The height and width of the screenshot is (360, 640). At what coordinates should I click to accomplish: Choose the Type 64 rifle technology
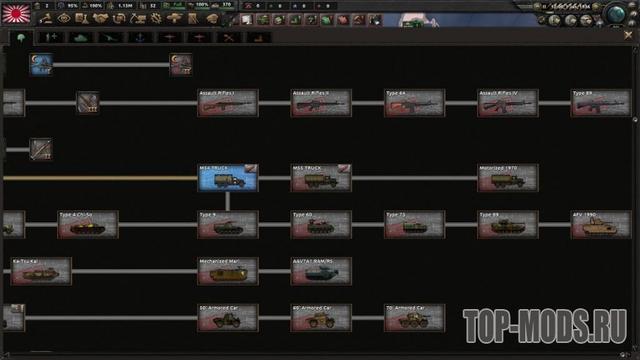point(414,103)
